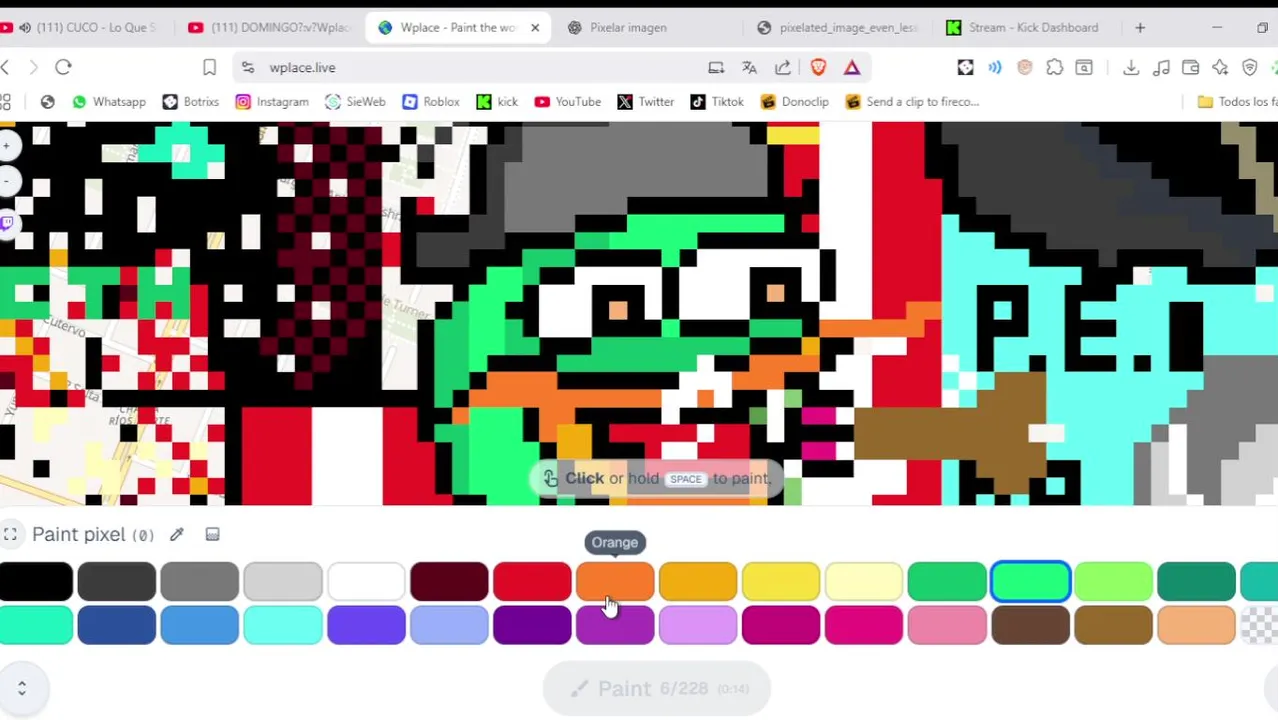Open the YouTube bookmark

pyautogui.click(x=567, y=101)
